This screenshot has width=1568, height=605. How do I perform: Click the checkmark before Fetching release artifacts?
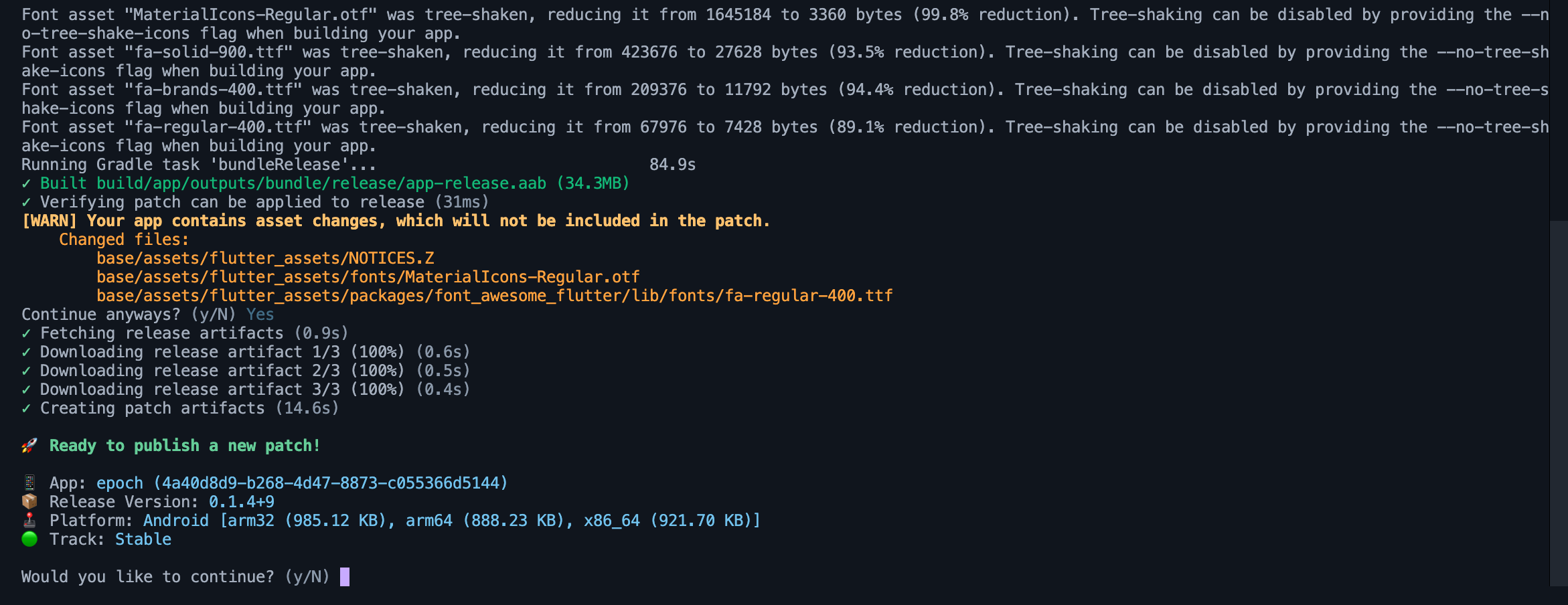click(26, 333)
